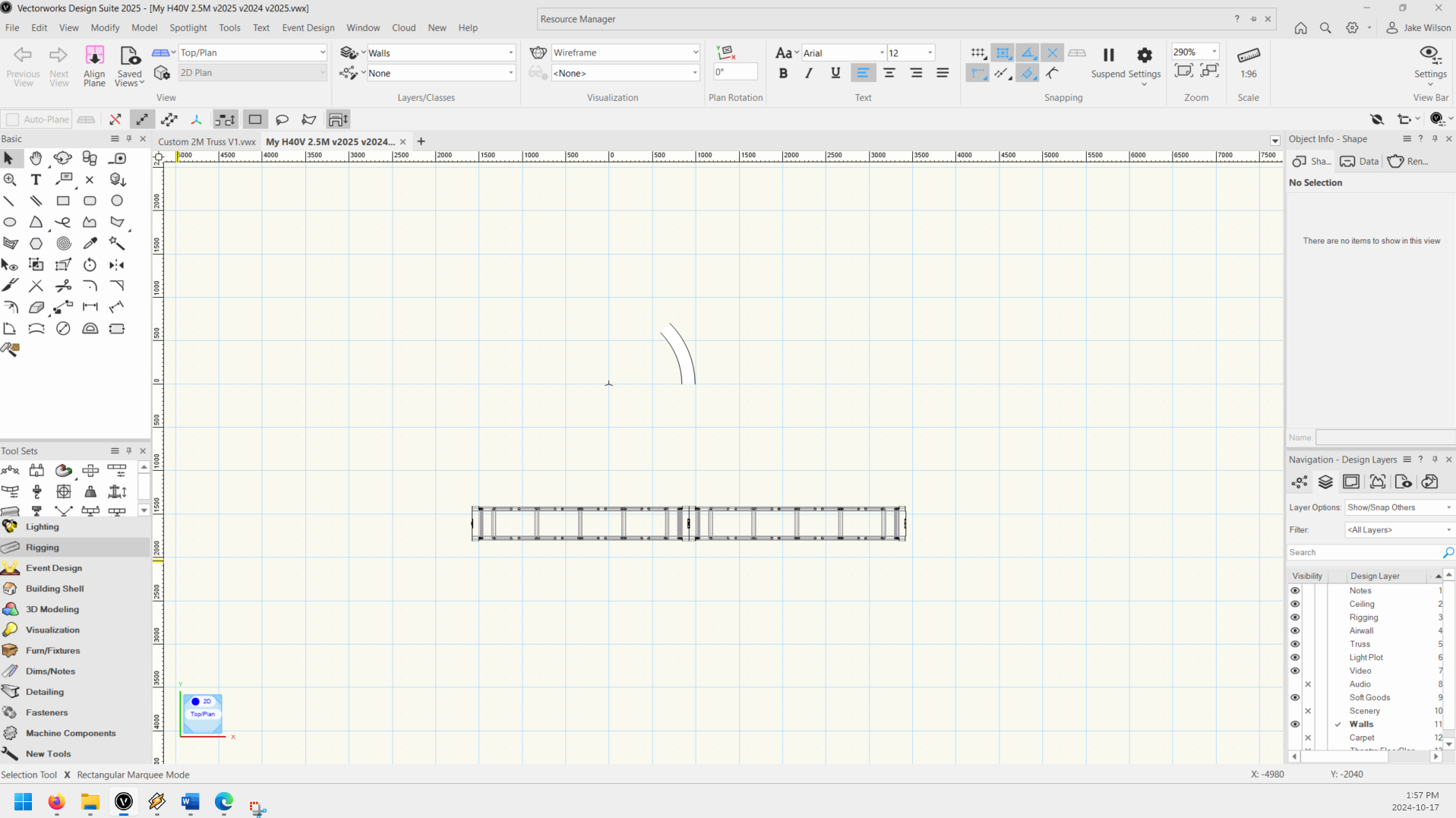
Task: Select the Circle tool
Action: pyautogui.click(x=117, y=201)
